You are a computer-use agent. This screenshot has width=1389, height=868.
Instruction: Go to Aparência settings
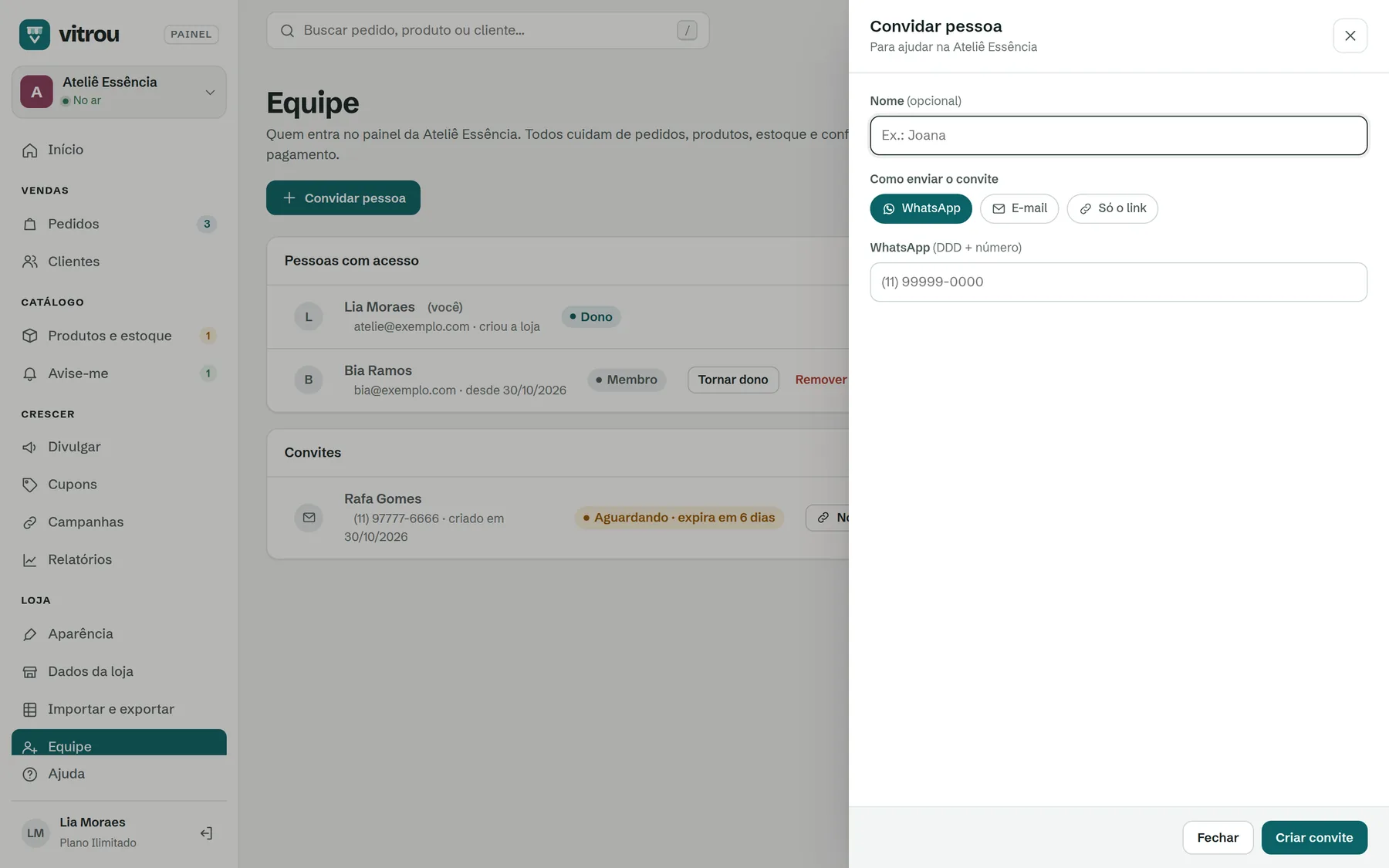click(119, 633)
